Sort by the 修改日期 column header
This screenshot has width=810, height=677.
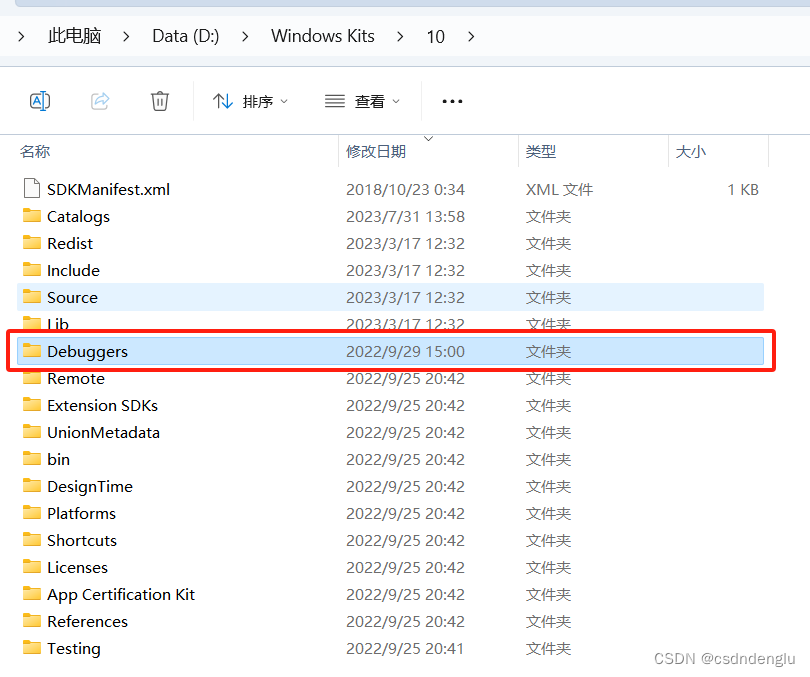click(376, 151)
